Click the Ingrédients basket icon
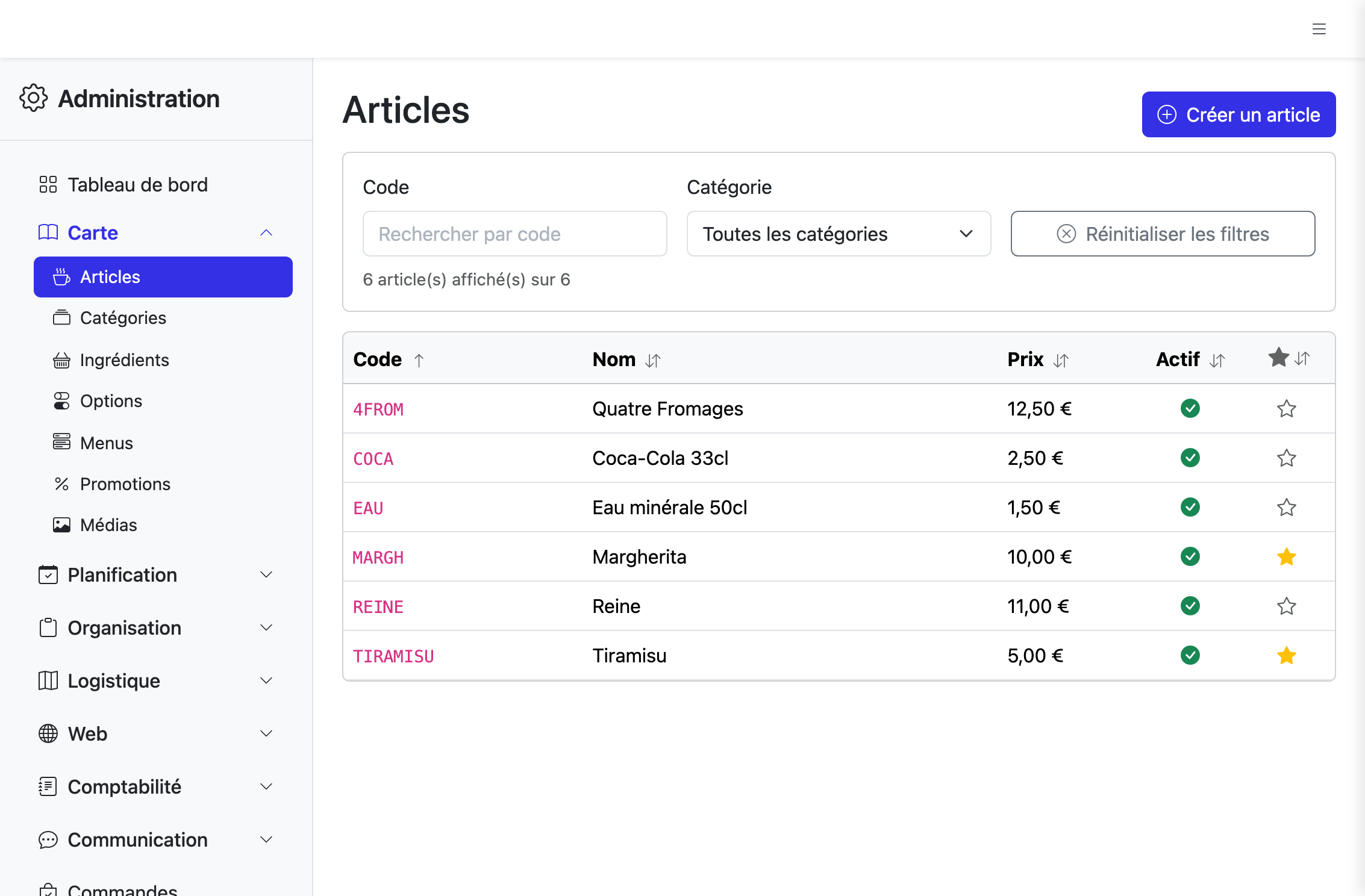Screen dimensions: 1365x896 coord(61,360)
